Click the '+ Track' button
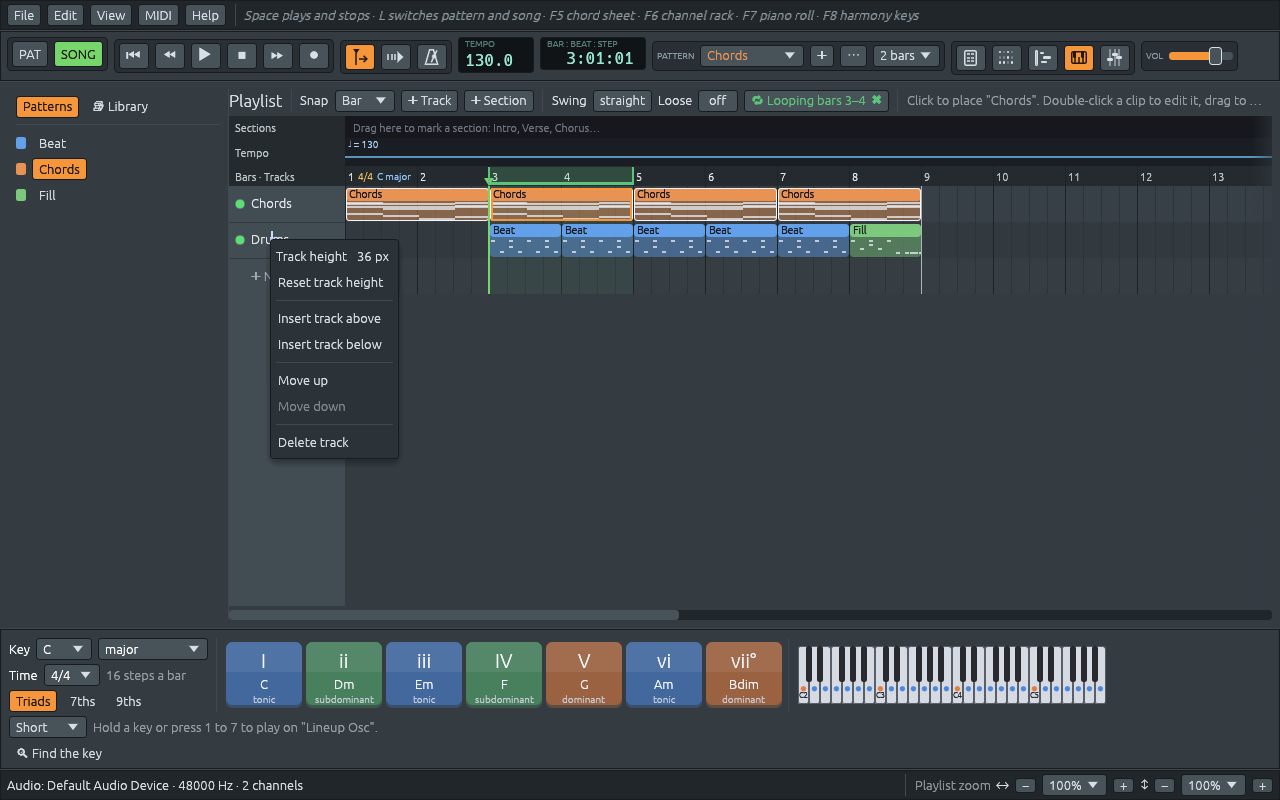Screen dimensions: 1280x800 tap(430, 101)
